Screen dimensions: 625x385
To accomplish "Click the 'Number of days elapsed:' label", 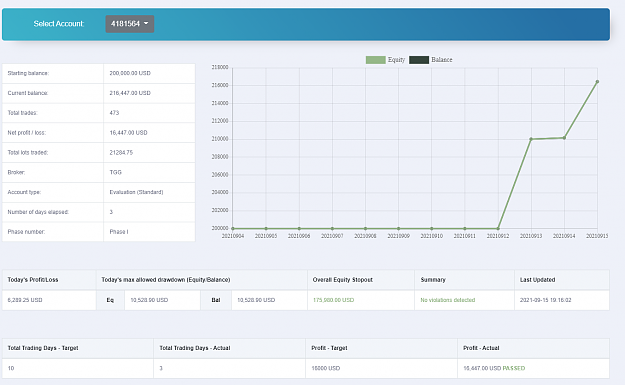I will pos(38,212).
